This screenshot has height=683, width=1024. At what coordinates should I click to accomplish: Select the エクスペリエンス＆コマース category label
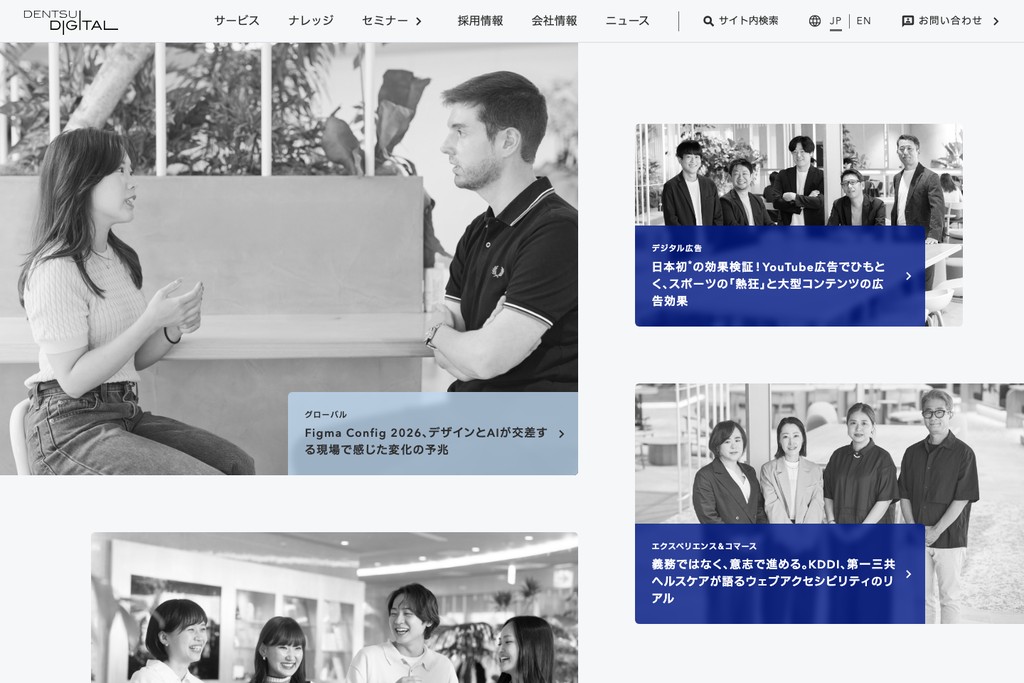pyautogui.click(x=704, y=546)
